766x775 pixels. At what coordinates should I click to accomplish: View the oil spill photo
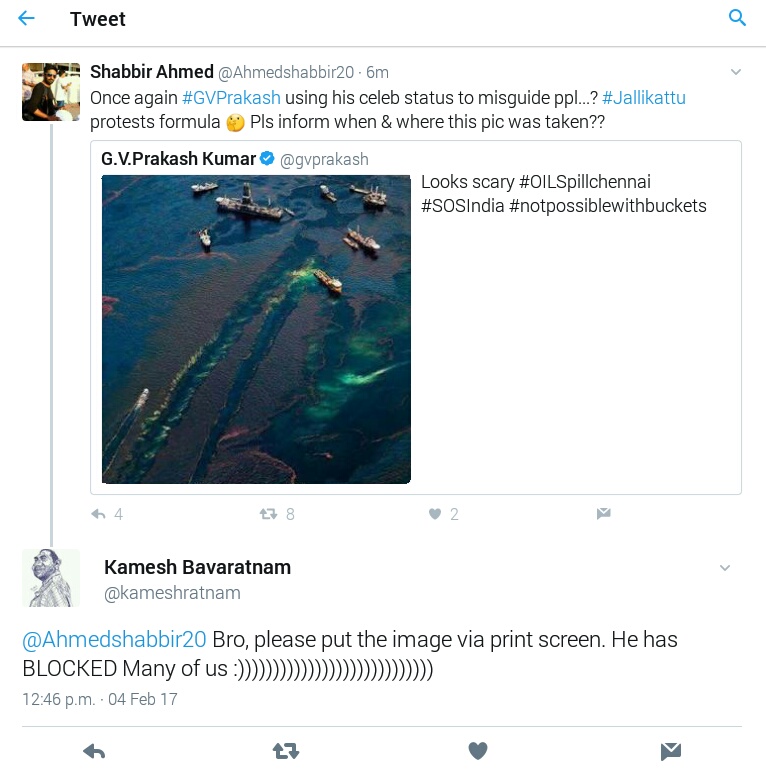coord(256,329)
